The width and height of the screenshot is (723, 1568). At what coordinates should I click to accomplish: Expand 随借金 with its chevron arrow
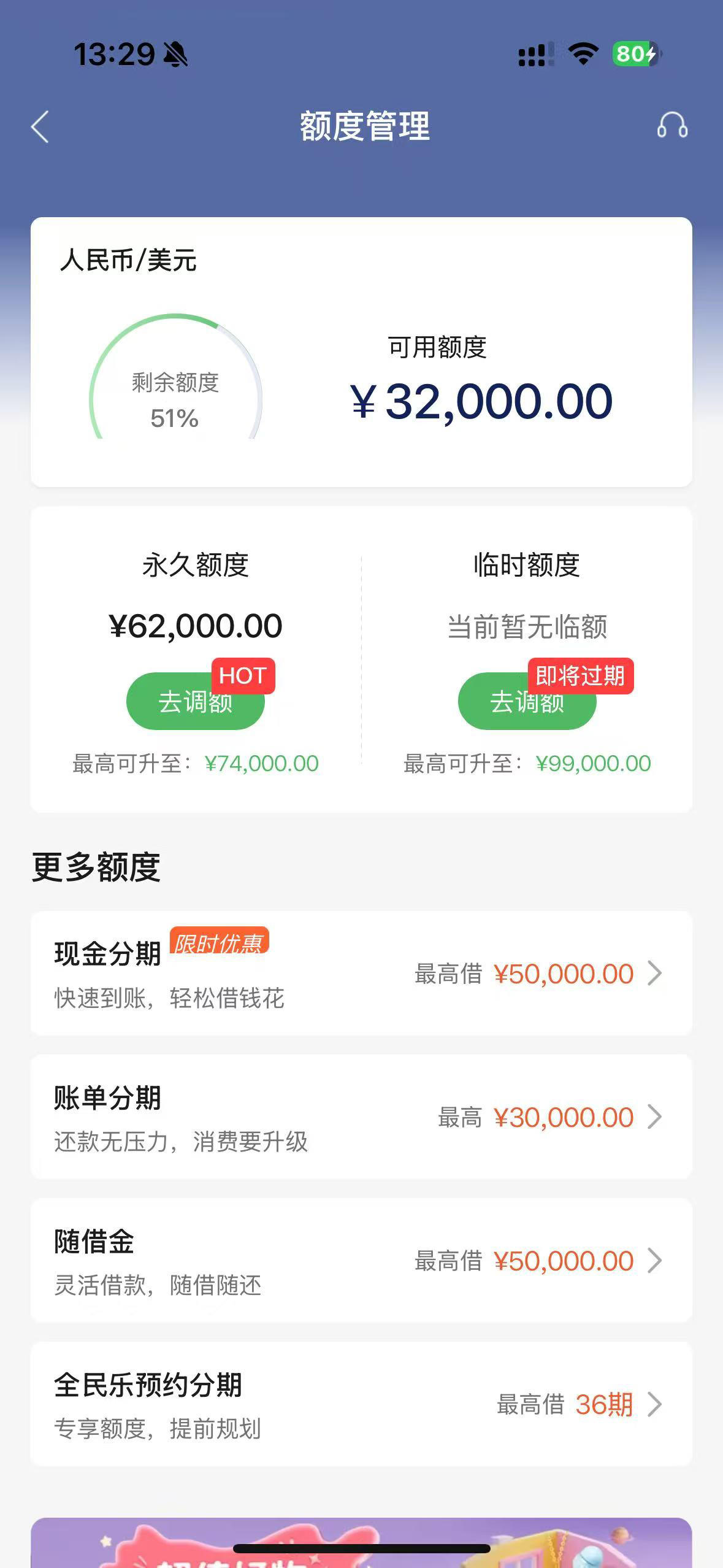click(x=655, y=1260)
